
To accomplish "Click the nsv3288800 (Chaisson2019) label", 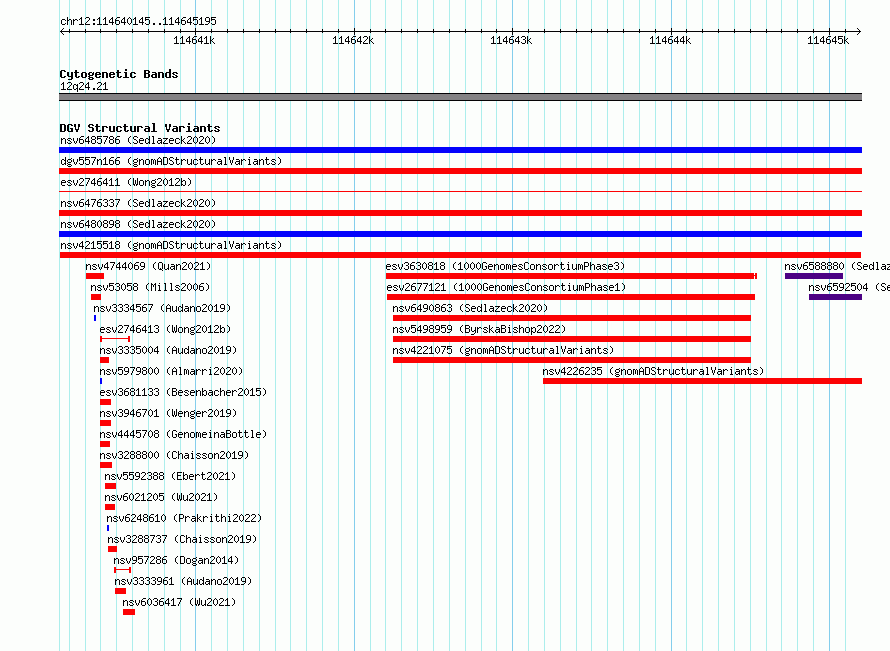I will [174, 455].
